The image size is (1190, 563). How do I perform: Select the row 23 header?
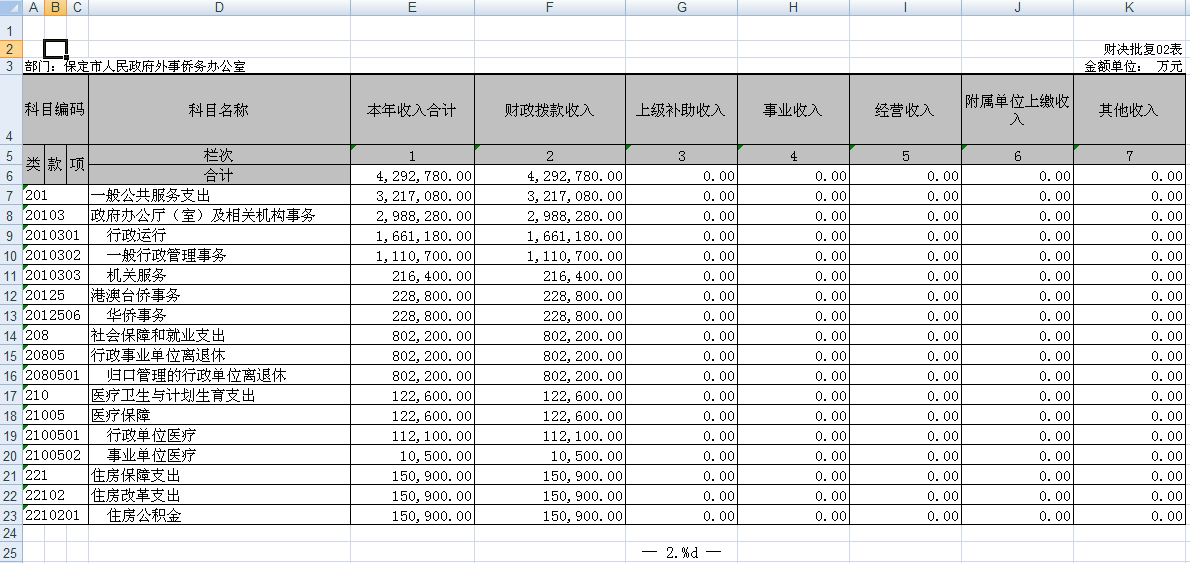pos(10,516)
